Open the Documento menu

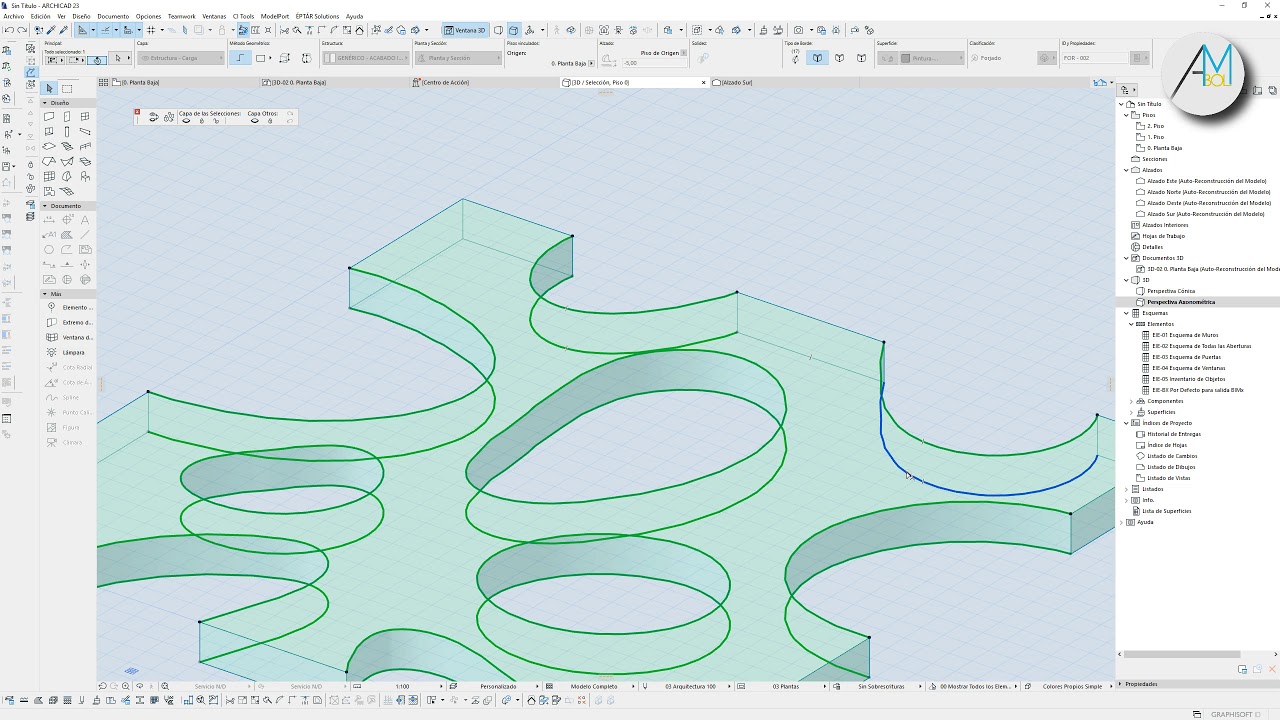pos(113,16)
